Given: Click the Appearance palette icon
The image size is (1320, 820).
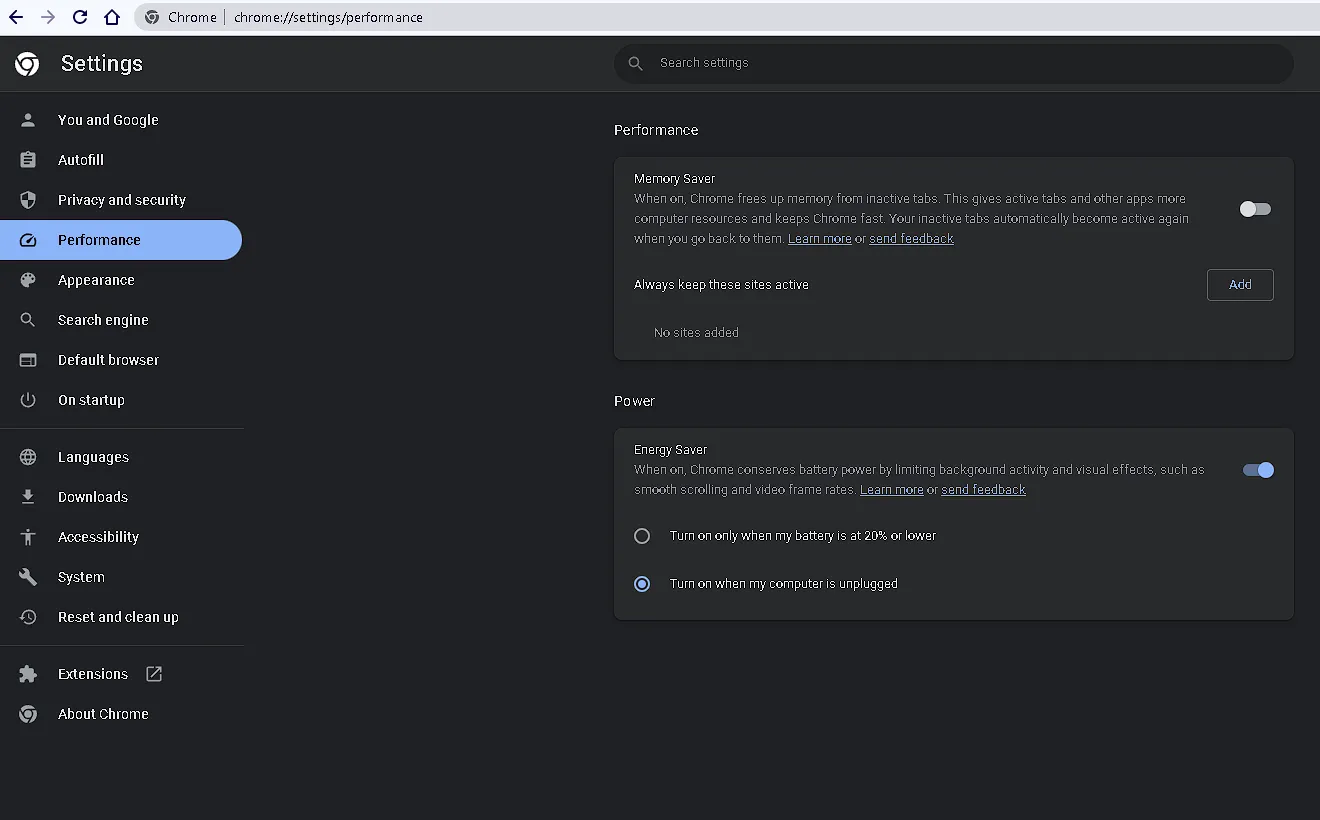Looking at the screenshot, I should 28,280.
